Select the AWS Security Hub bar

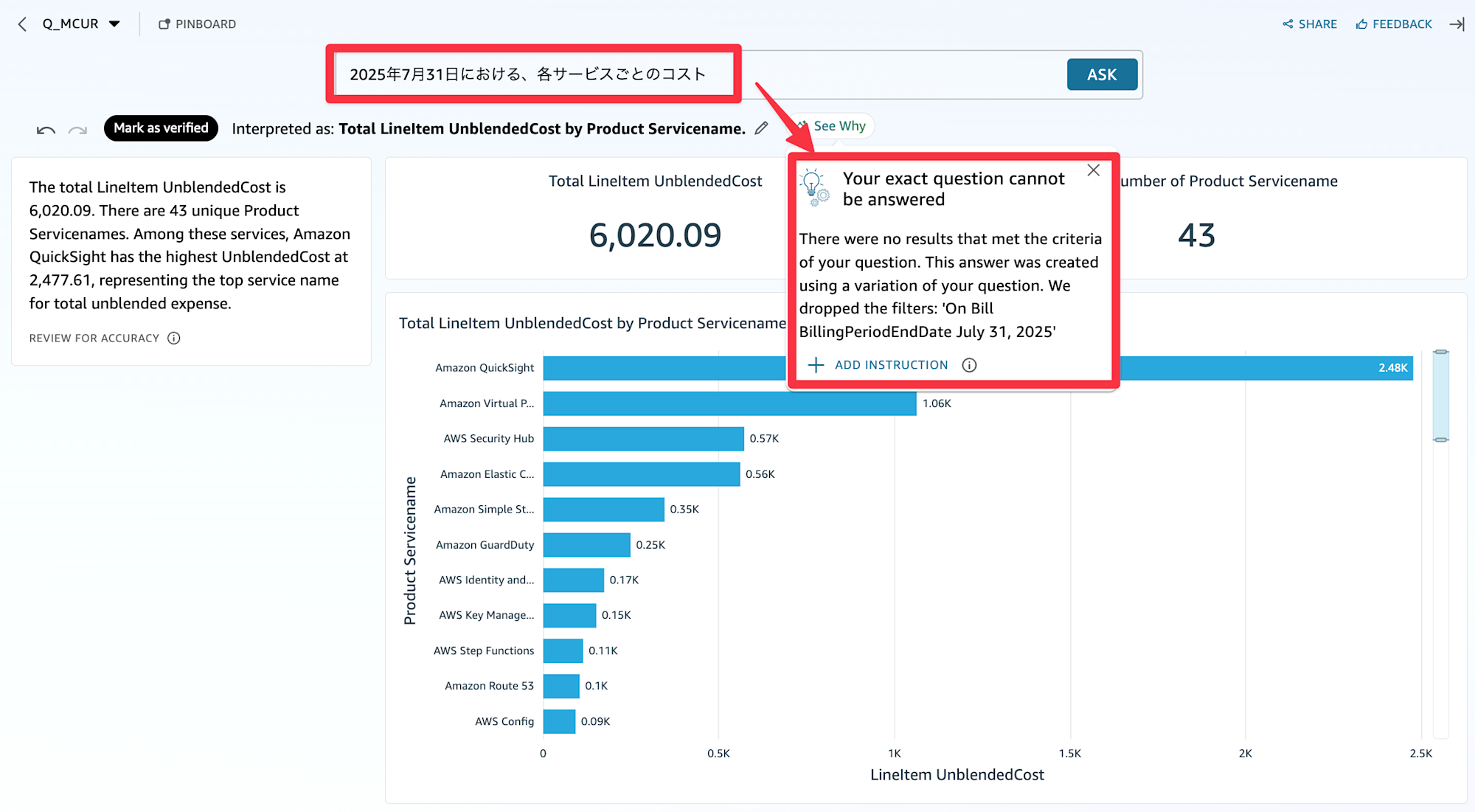[643, 439]
